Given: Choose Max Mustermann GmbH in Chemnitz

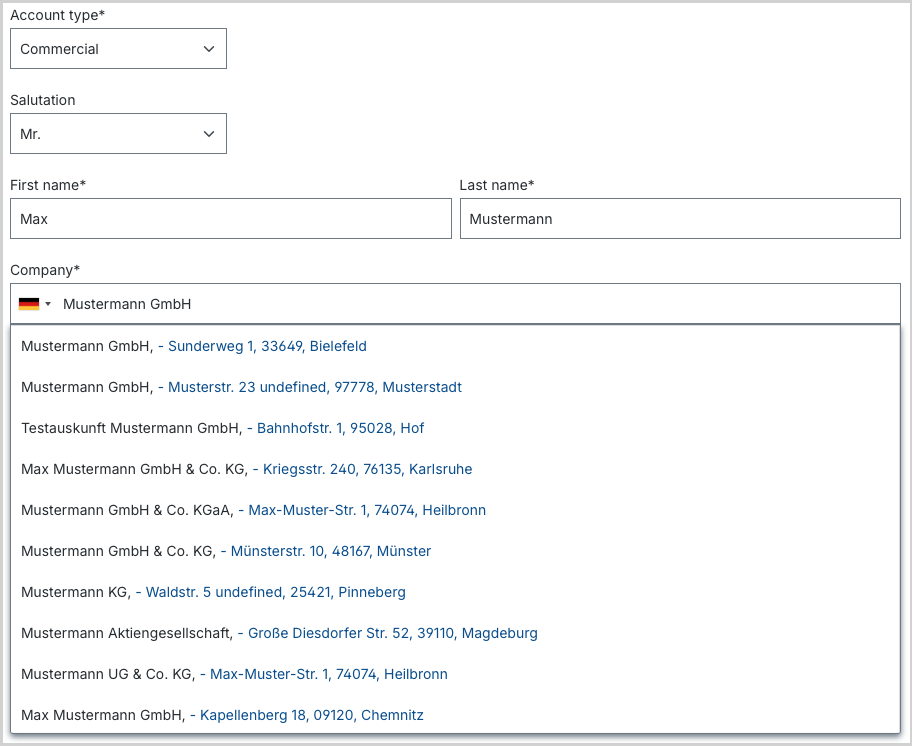Looking at the screenshot, I should tap(455, 715).
